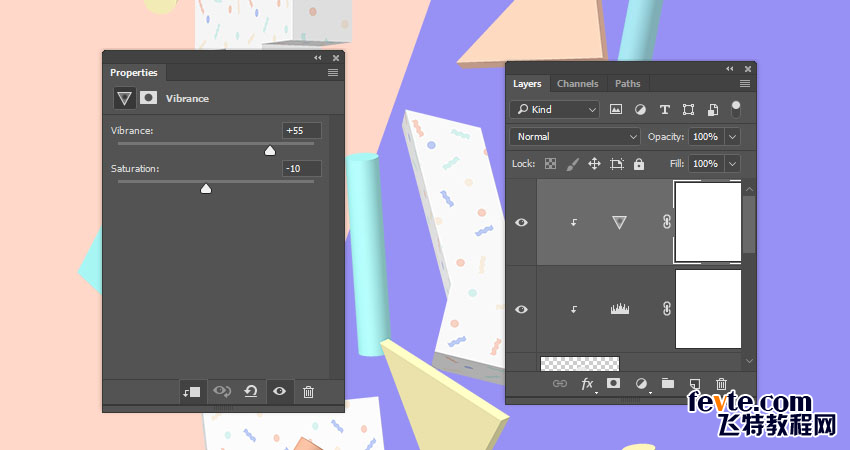Click the Layers panel scrollbar thumb
Viewport: 850px width, 450px height.
pos(749,224)
